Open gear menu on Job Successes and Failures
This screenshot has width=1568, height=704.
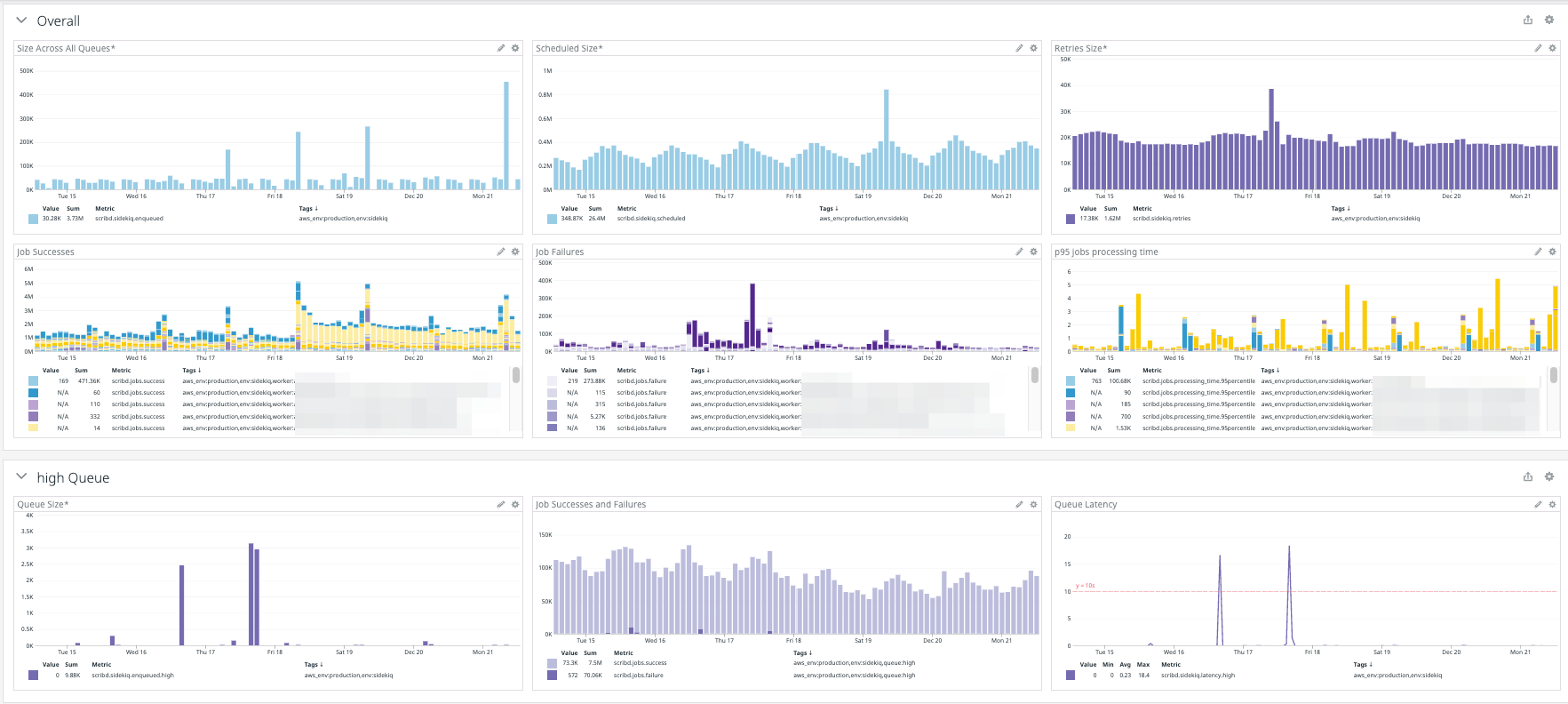coord(1034,504)
